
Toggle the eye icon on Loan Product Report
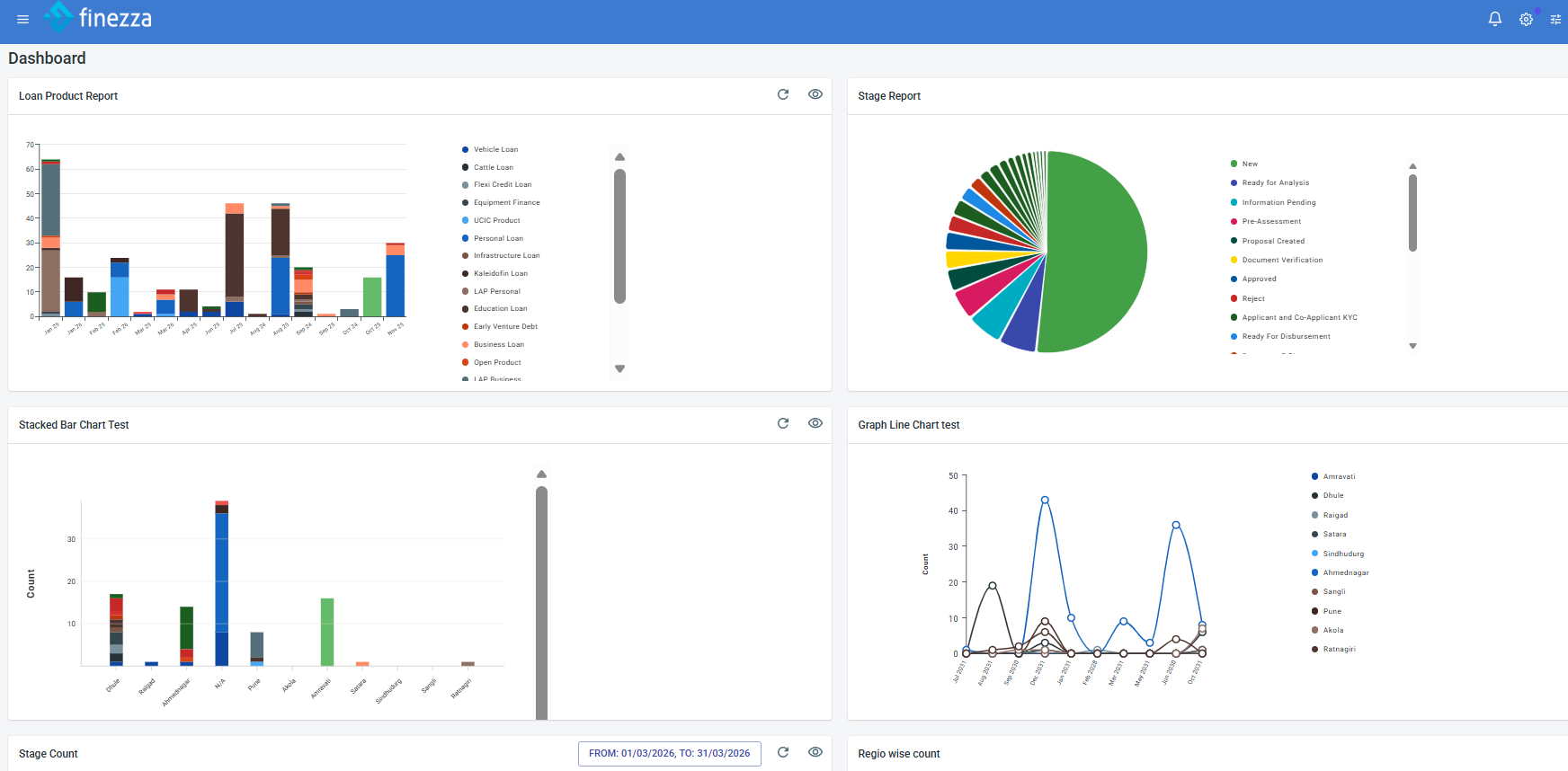(x=815, y=94)
